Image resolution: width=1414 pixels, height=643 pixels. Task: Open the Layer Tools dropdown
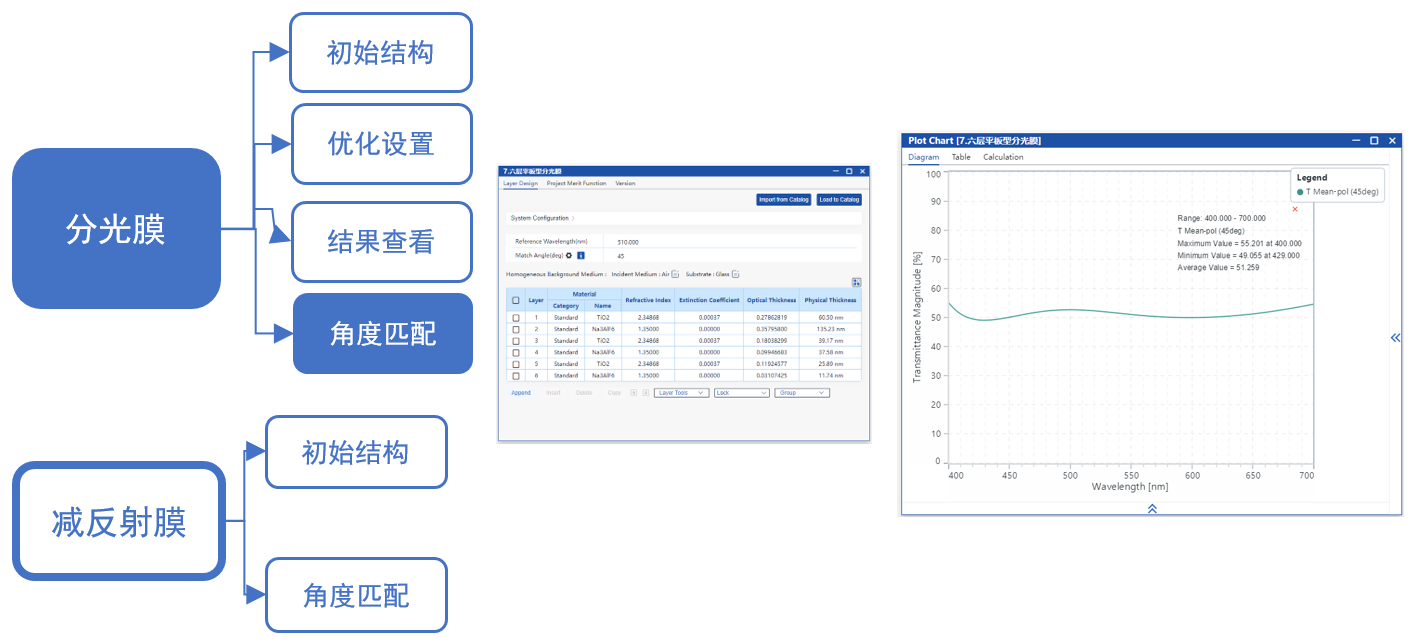(x=682, y=393)
